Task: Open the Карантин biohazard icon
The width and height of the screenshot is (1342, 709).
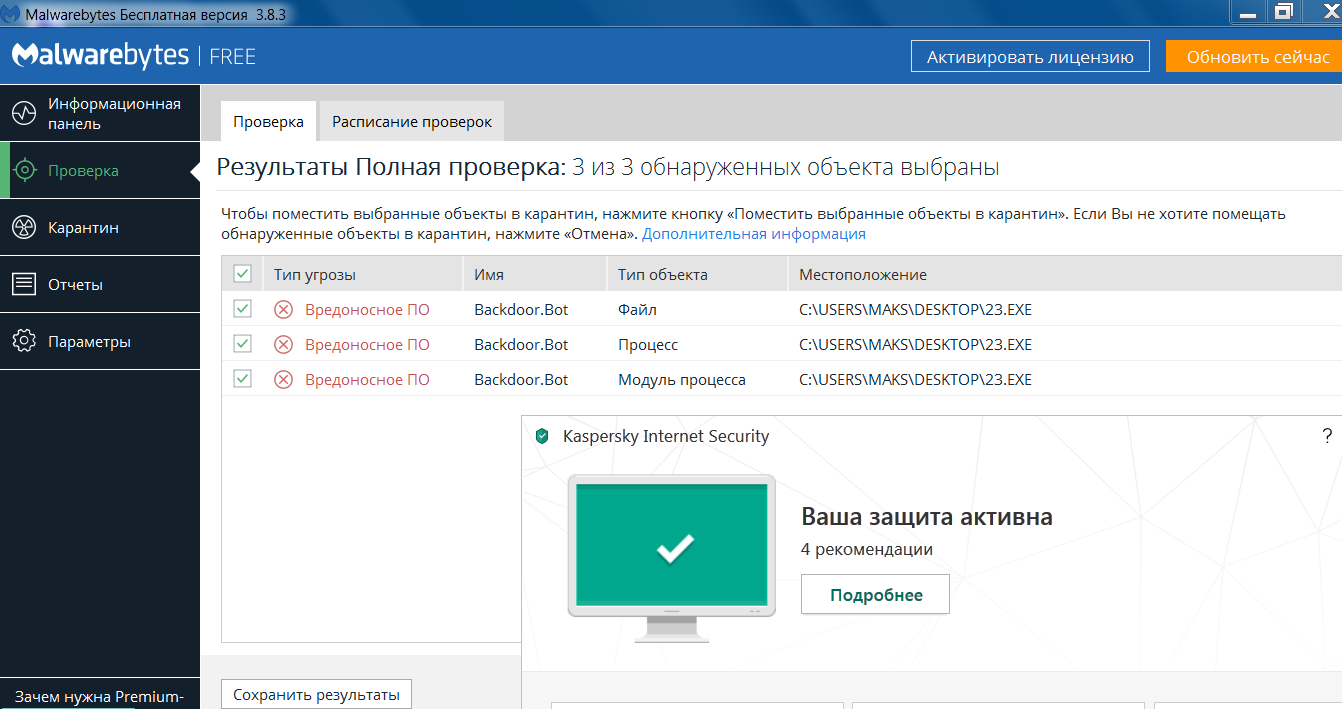Action: (x=24, y=228)
